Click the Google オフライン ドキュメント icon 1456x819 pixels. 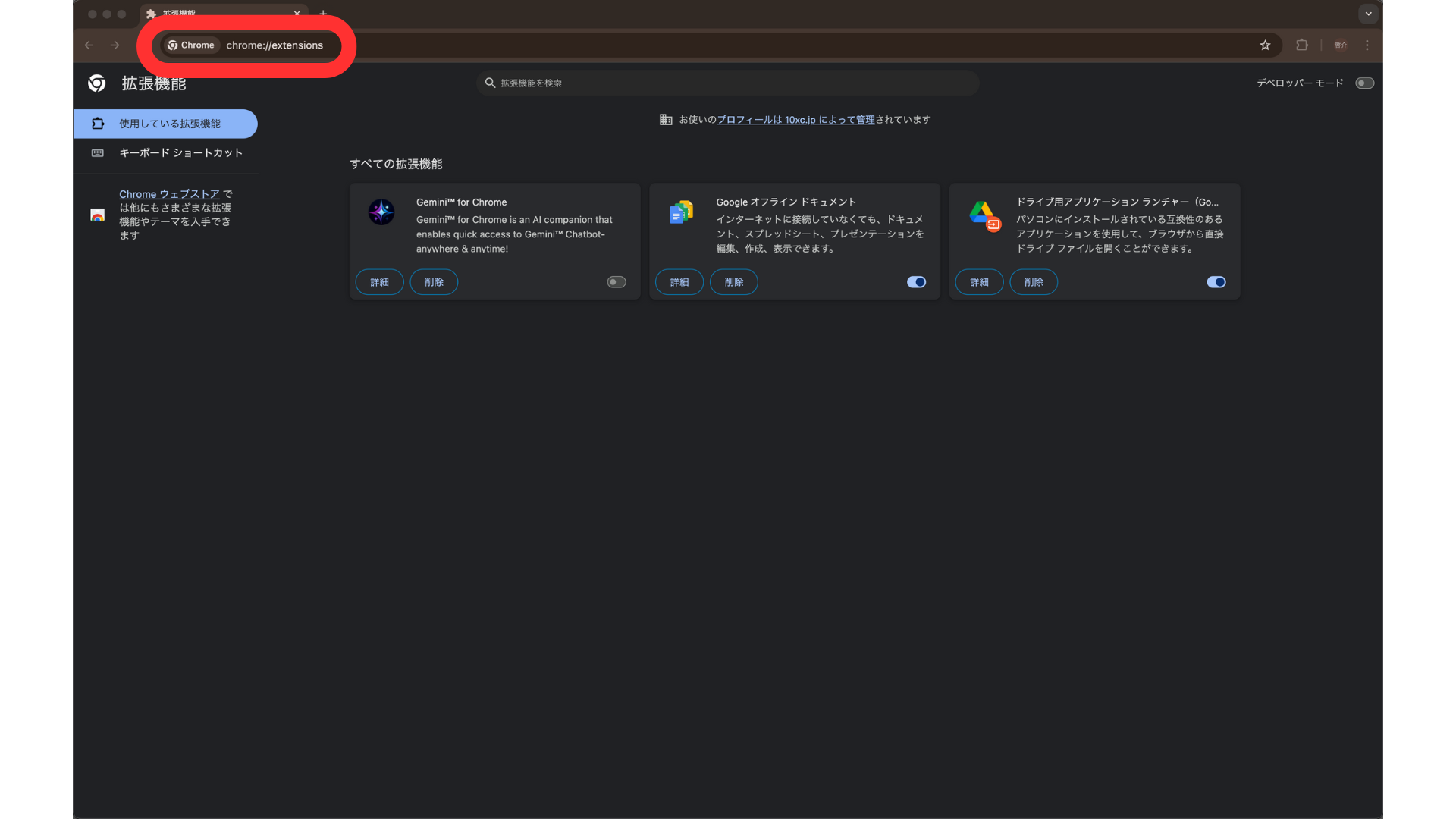pos(681,212)
